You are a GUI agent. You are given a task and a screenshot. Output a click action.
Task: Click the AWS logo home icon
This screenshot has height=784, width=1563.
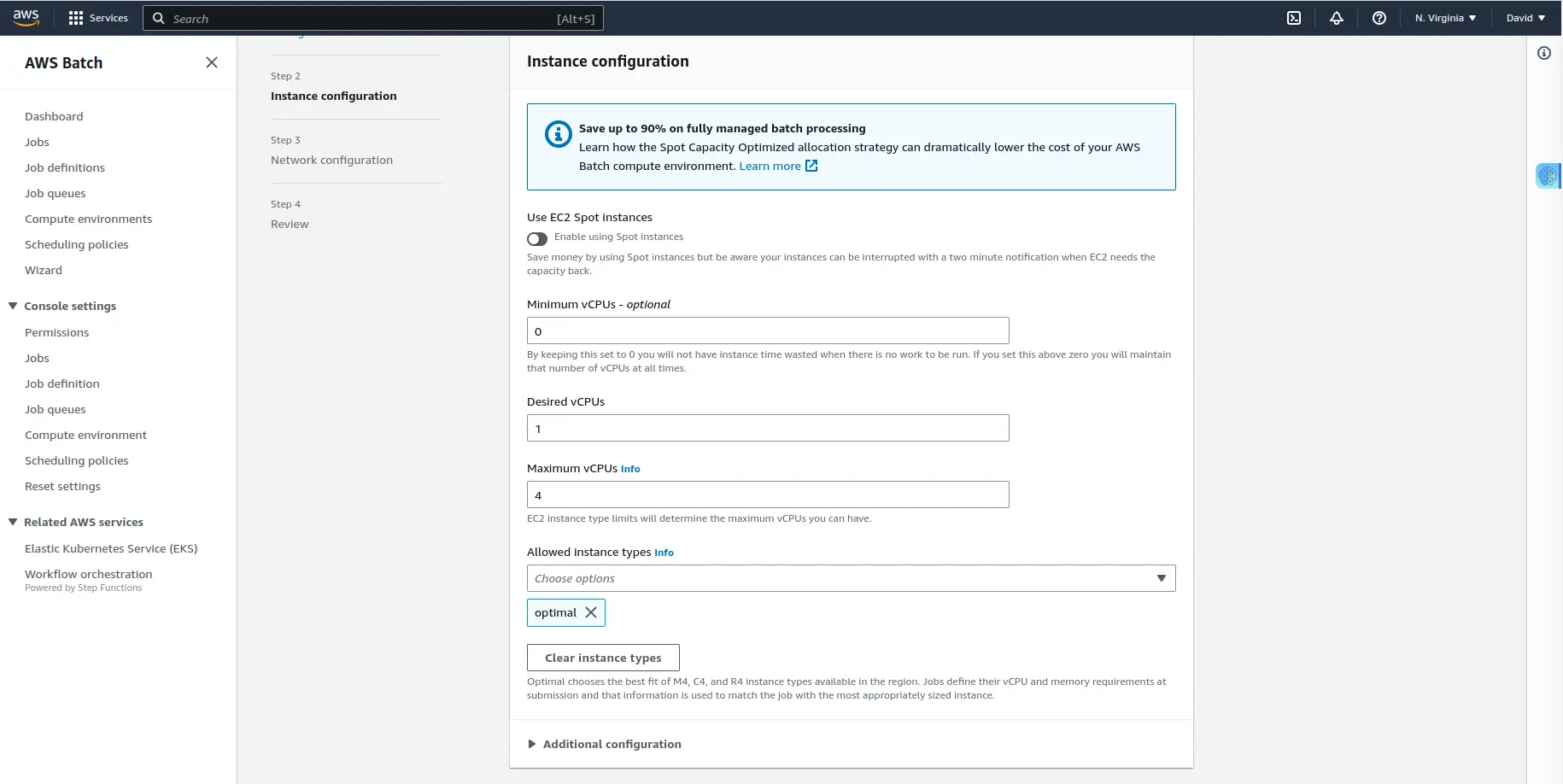pyautogui.click(x=26, y=18)
